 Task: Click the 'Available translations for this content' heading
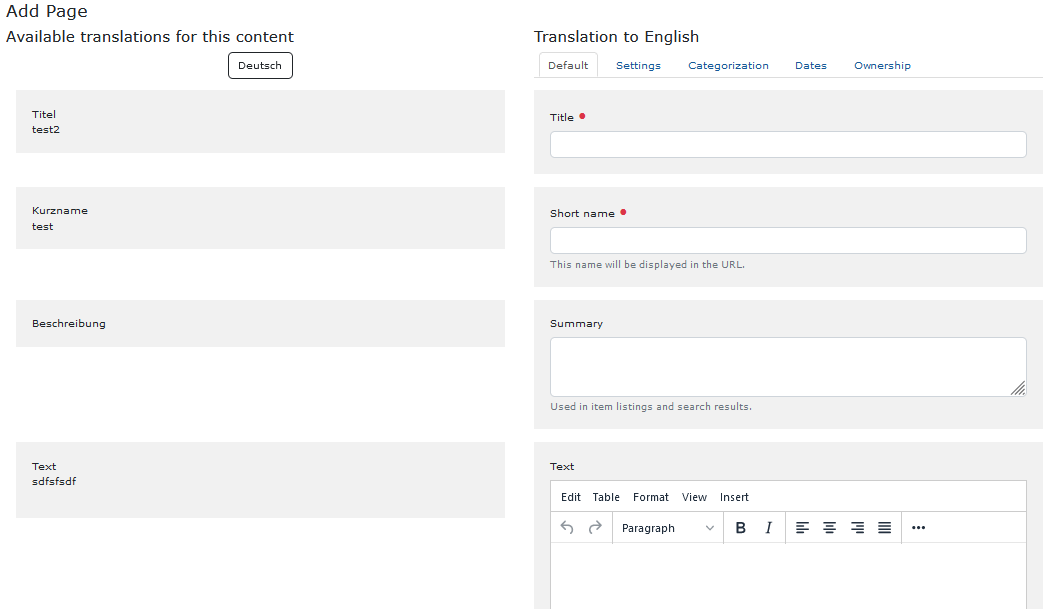coord(150,37)
